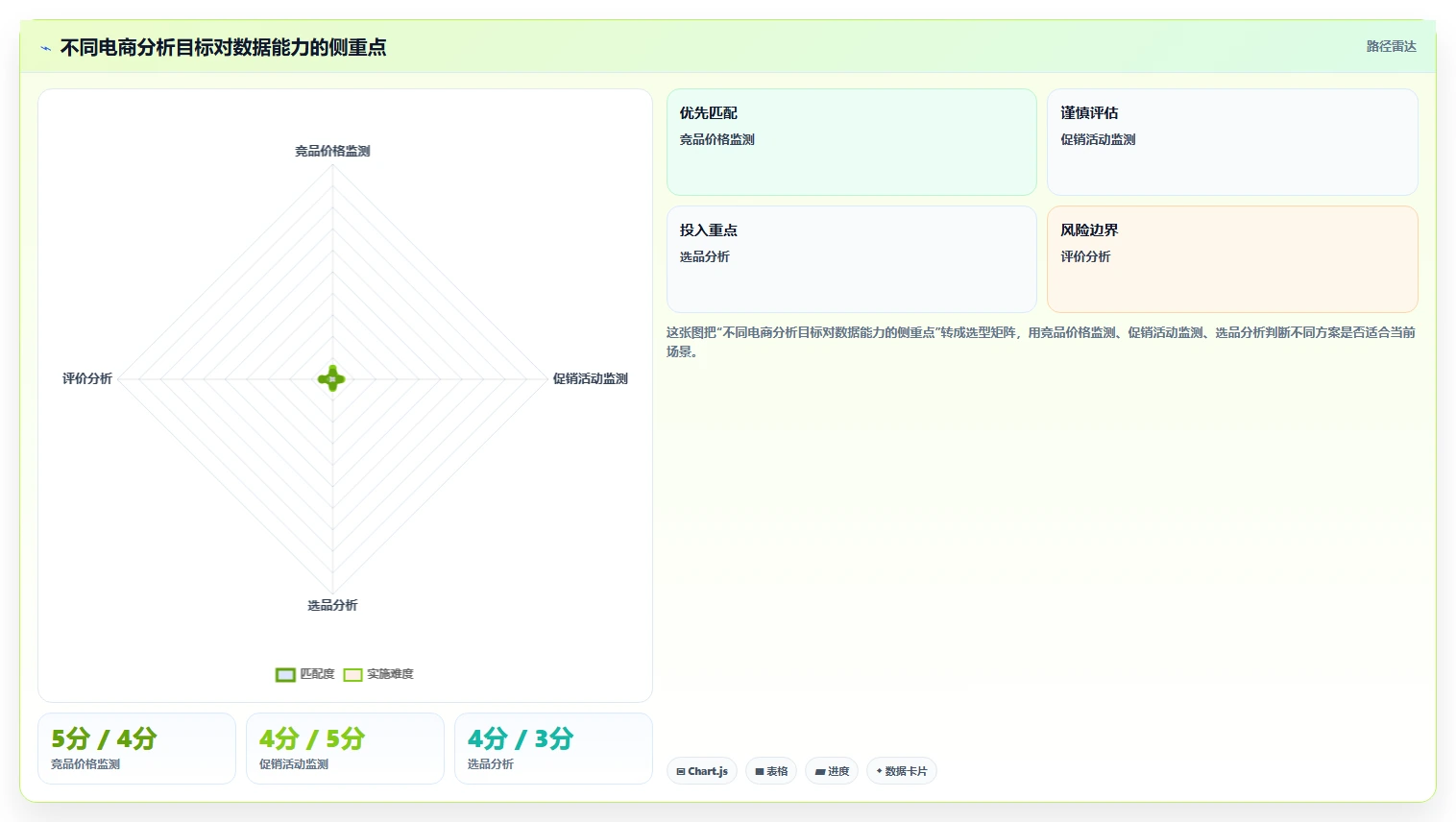Toggle the 匹配度 legend item
The height and width of the screenshot is (822, 1456).
pyautogui.click(x=305, y=674)
